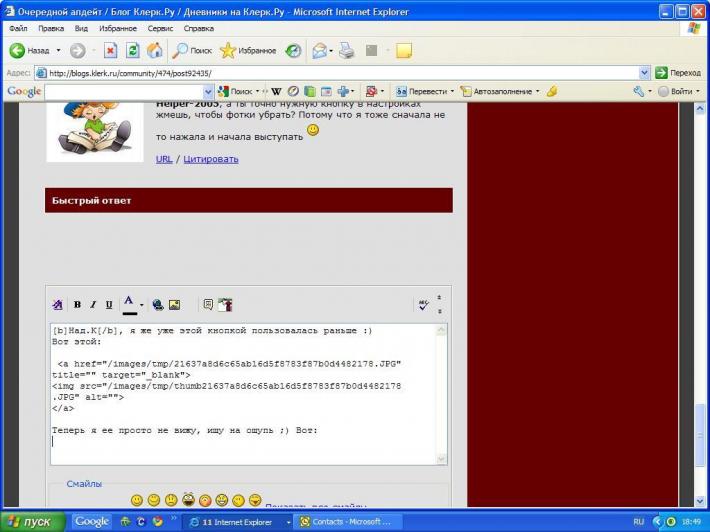Click inside the reply message text area
710x532 pixels.
pyautogui.click(x=244, y=394)
